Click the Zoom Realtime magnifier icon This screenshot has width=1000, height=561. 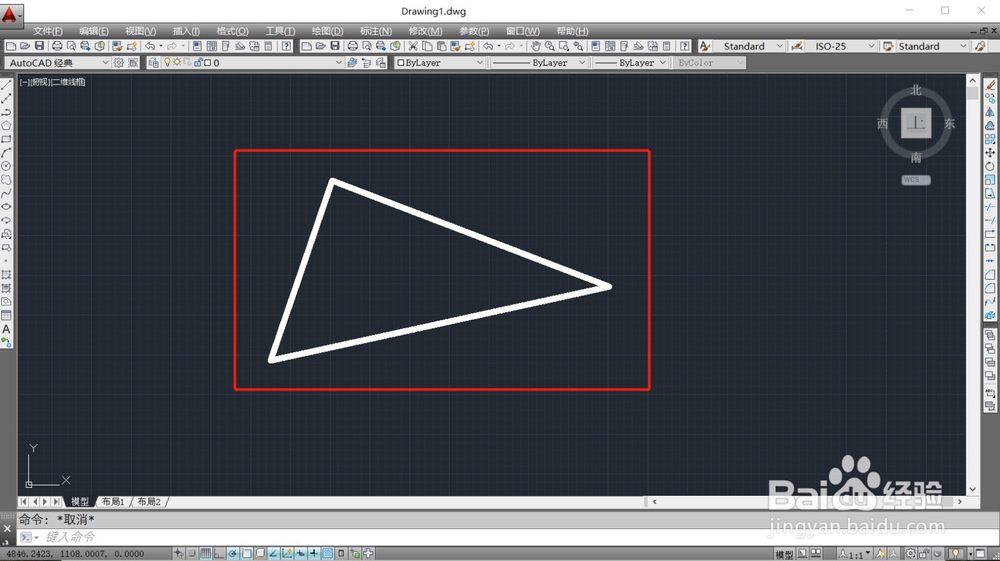[550, 46]
